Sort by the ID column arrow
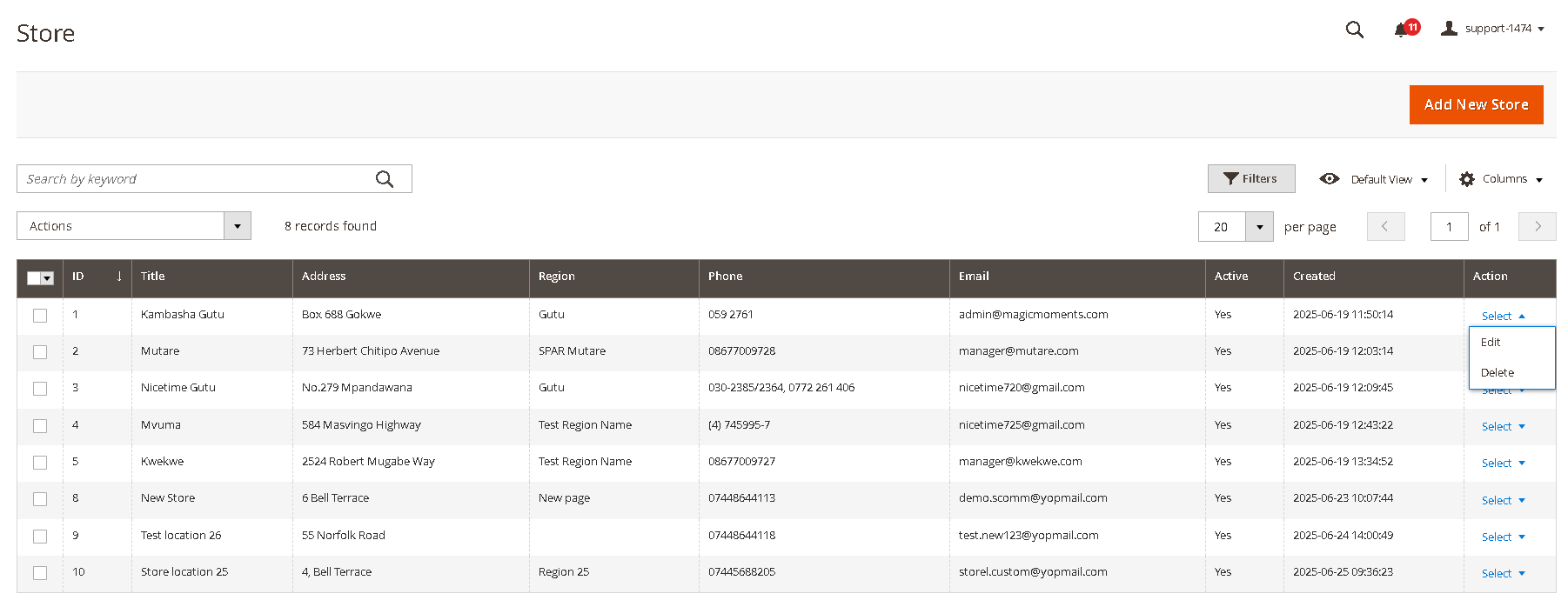Screen dimensions: 1568x607 coord(119,277)
